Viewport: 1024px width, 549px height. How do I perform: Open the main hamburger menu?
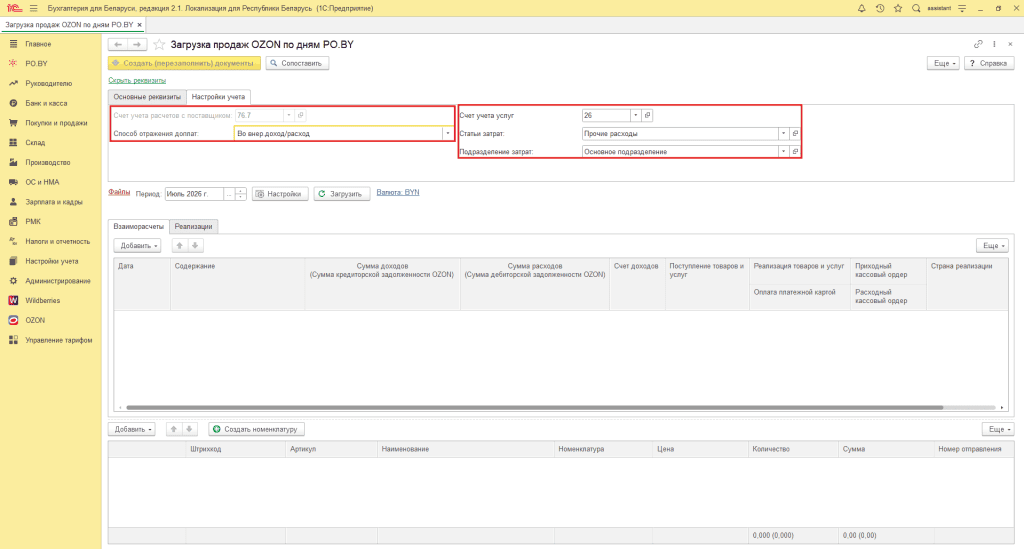[33, 8]
